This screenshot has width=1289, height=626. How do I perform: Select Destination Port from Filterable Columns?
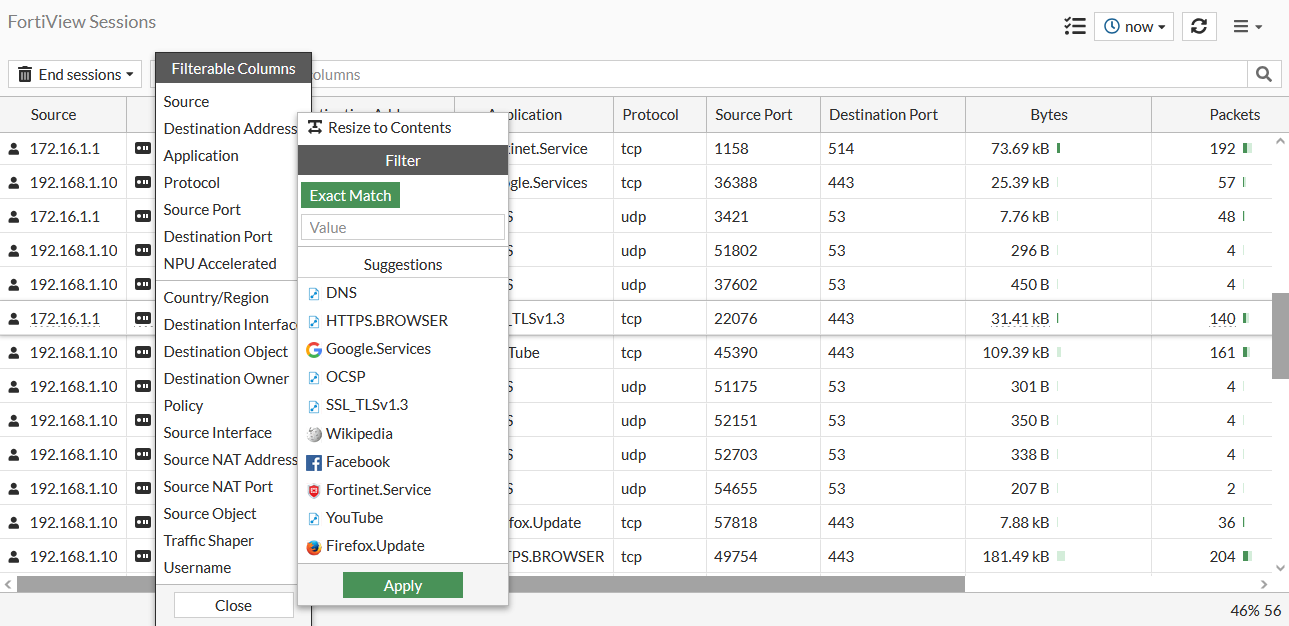(218, 236)
